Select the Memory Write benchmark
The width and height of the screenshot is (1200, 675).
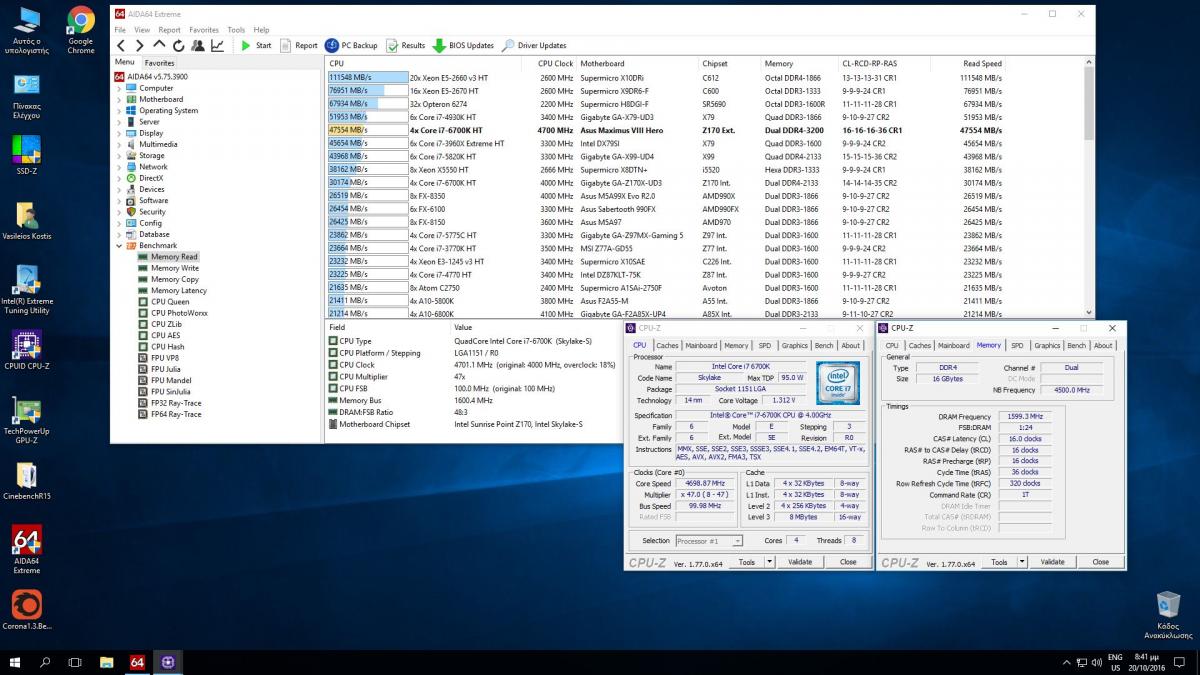point(175,268)
